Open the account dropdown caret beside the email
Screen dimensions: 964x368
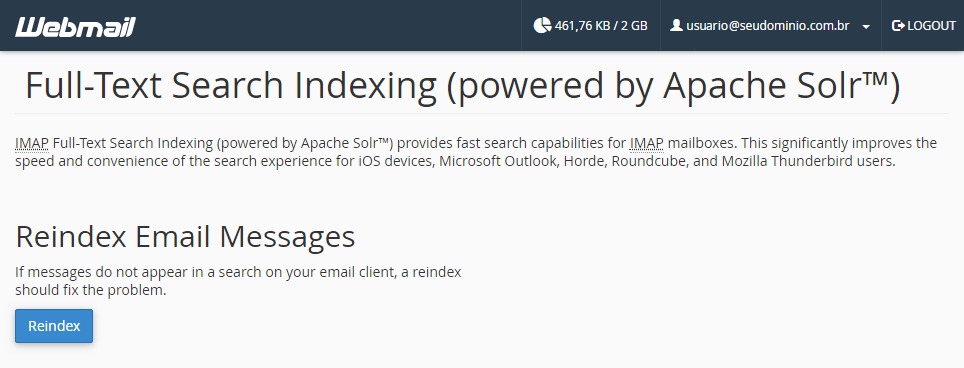(x=866, y=27)
